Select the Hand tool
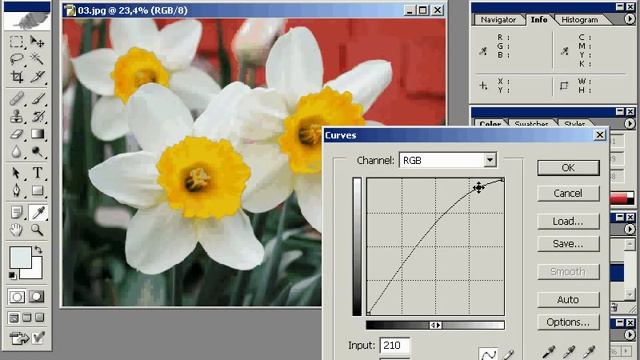The image size is (640, 360). (16, 230)
